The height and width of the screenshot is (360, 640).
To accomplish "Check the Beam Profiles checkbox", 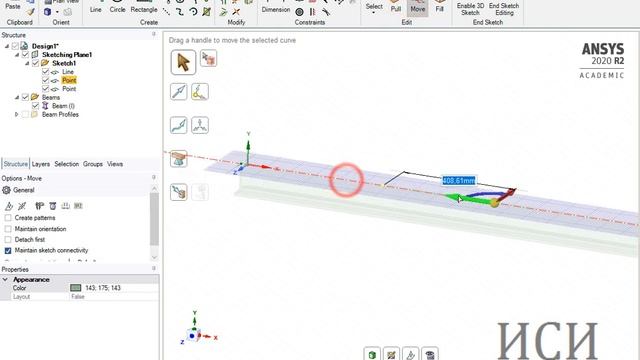I will point(25,114).
